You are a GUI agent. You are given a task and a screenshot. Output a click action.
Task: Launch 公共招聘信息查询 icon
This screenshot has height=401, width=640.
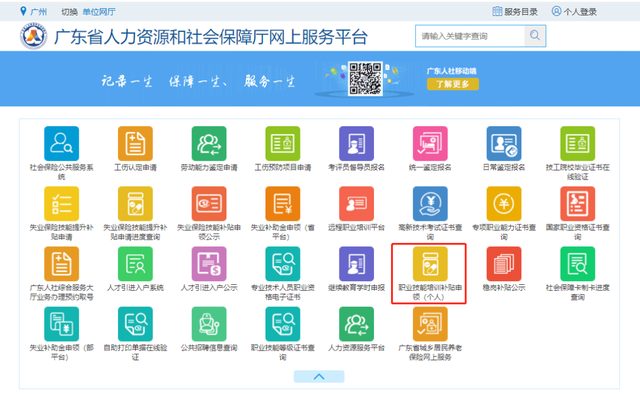(208, 323)
